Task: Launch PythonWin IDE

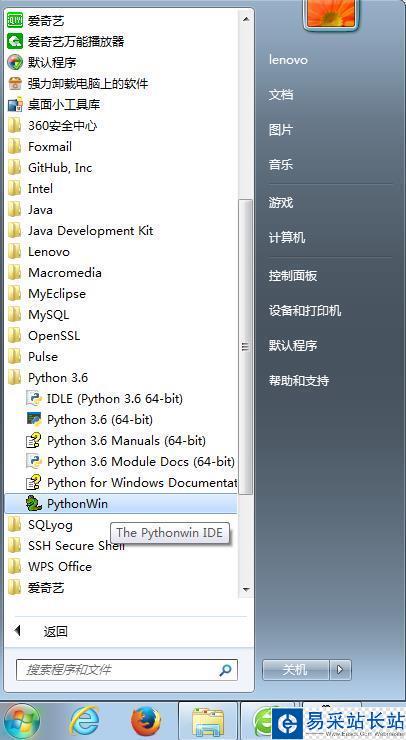Action: (121, 504)
